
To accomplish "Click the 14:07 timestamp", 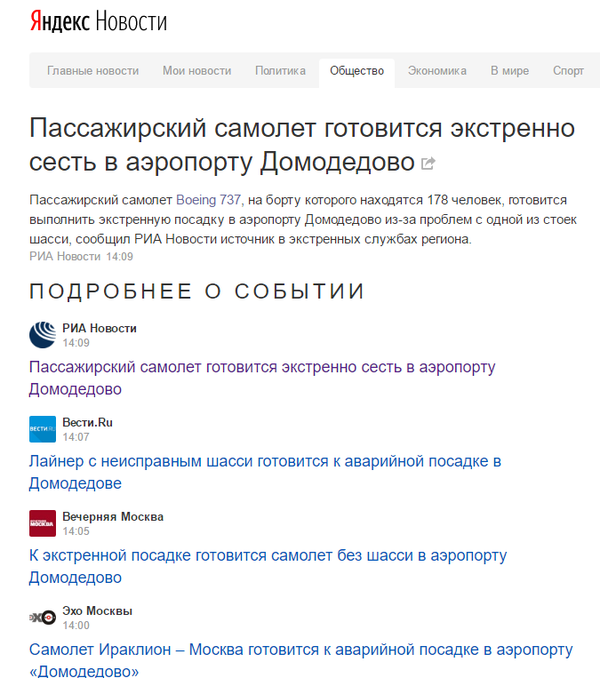I will [x=76, y=437].
